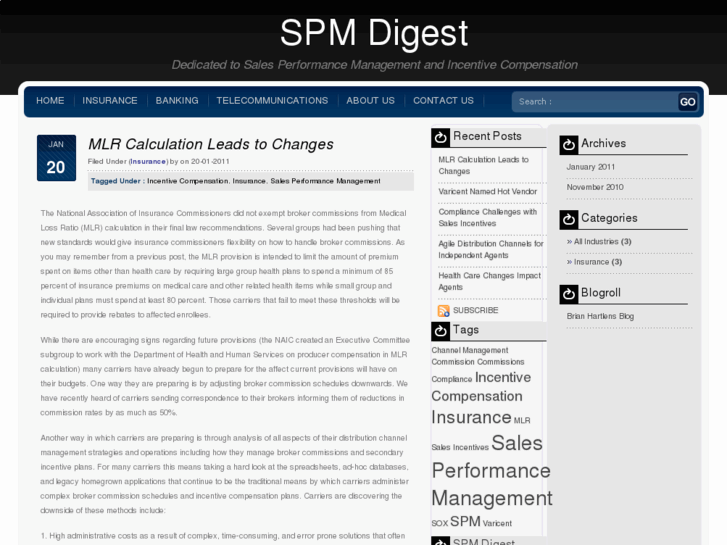727x545 pixels.
Task: Go to the BANKING section
Action: [x=177, y=101]
